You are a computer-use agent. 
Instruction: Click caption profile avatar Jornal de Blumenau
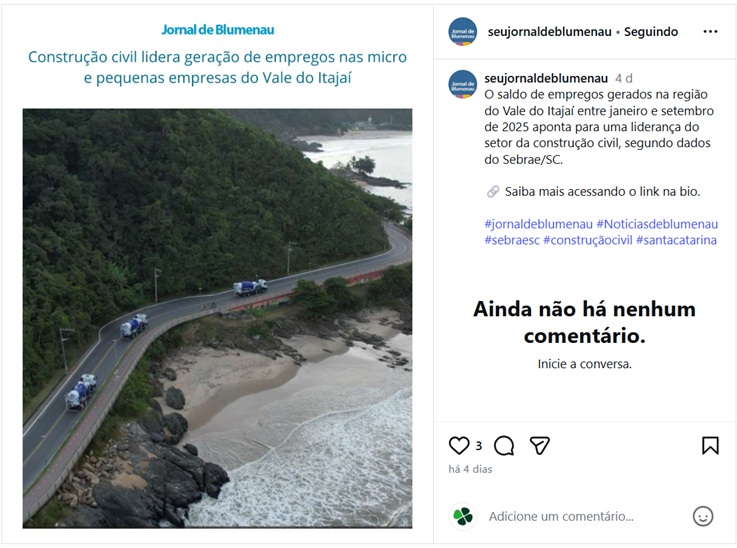pyautogui.click(x=463, y=85)
